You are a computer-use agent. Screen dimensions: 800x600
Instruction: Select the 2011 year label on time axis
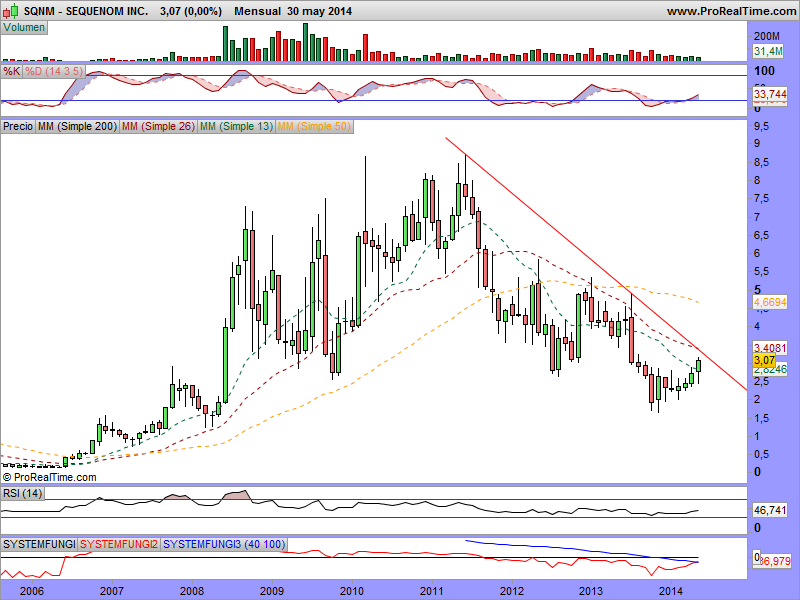pyautogui.click(x=432, y=591)
